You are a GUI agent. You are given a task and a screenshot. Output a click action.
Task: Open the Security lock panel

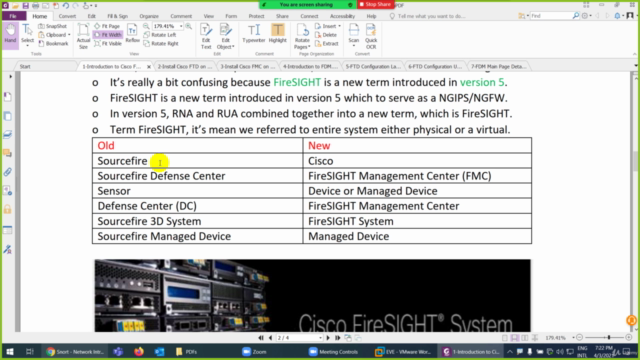7,209
